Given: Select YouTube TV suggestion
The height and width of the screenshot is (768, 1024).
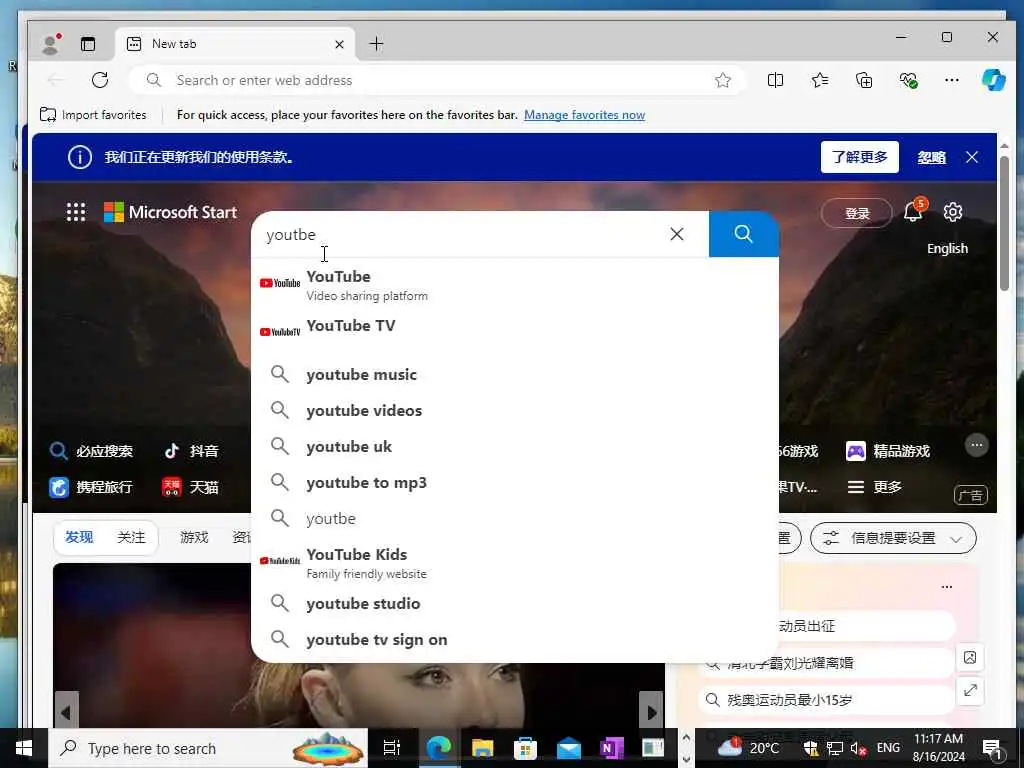Looking at the screenshot, I should point(515,330).
